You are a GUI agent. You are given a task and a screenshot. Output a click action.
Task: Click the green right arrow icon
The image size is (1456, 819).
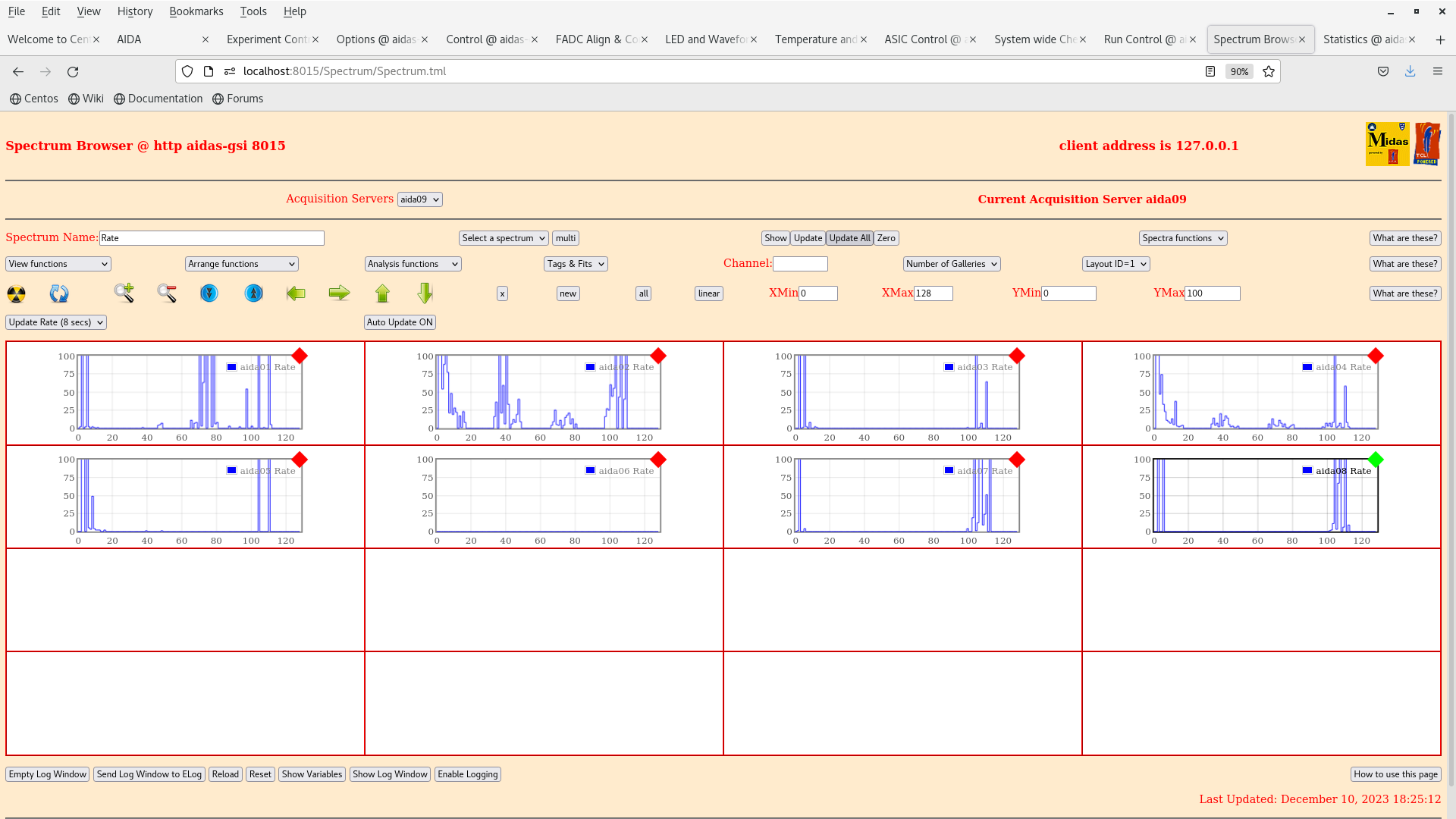[339, 293]
